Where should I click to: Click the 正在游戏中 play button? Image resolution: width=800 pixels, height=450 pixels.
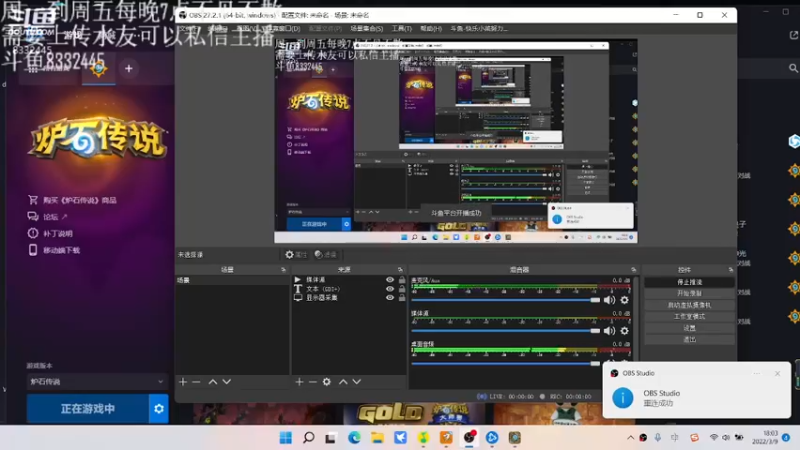coord(88,409)
